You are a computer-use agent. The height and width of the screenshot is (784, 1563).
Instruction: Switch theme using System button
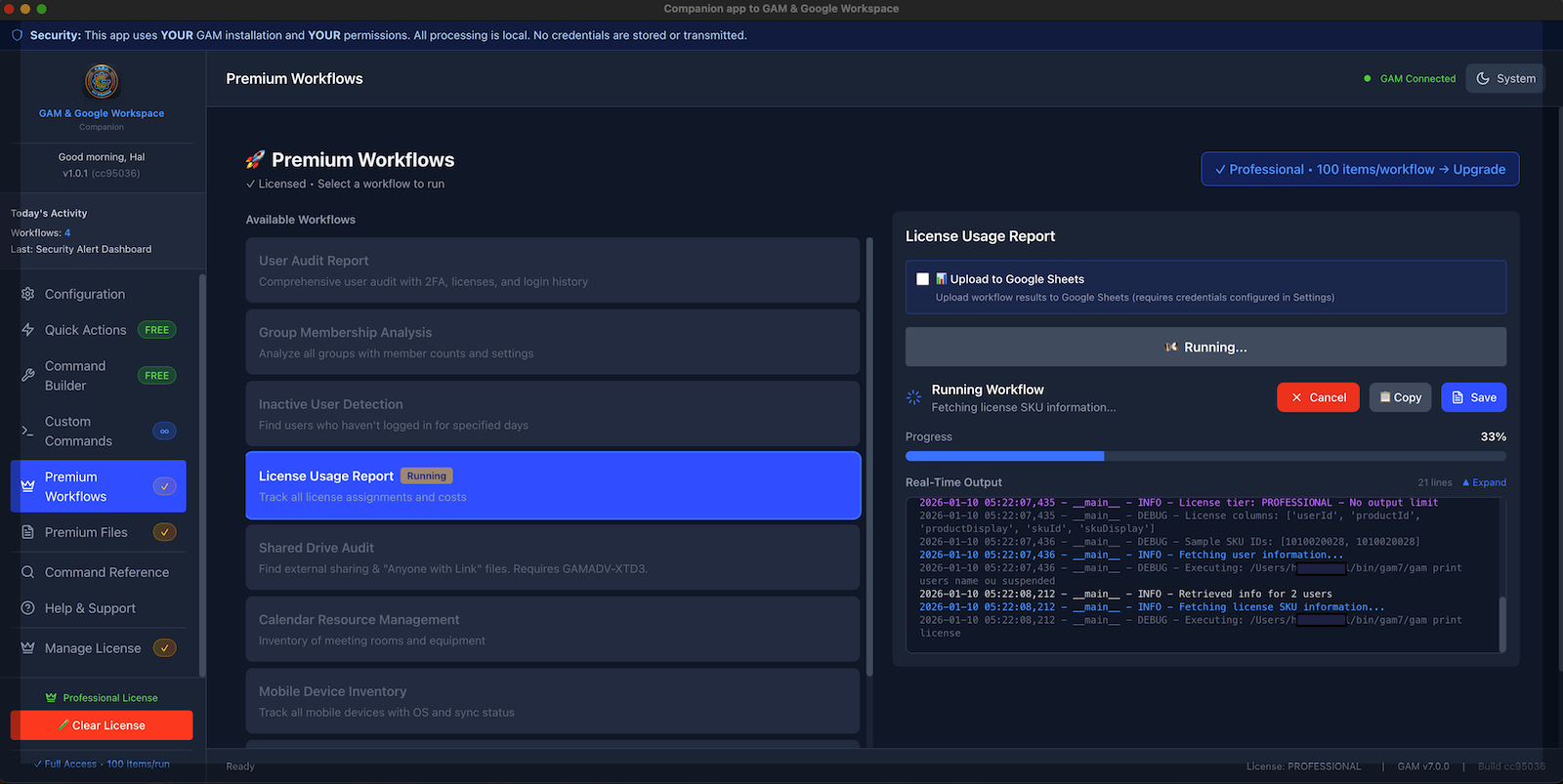click(x=1505, y=78)
